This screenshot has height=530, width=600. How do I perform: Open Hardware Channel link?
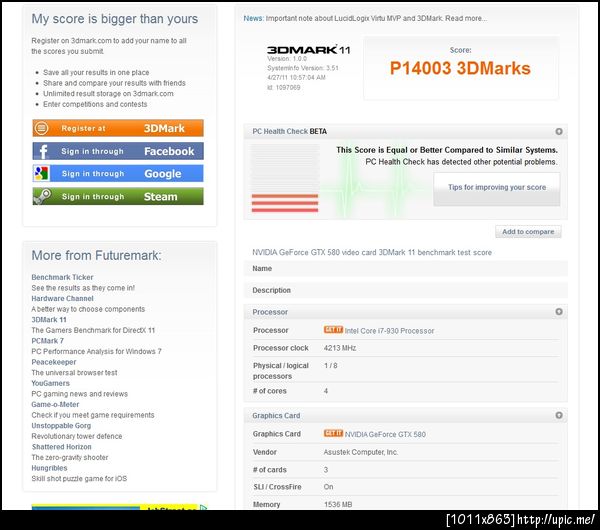click(62, 298)
